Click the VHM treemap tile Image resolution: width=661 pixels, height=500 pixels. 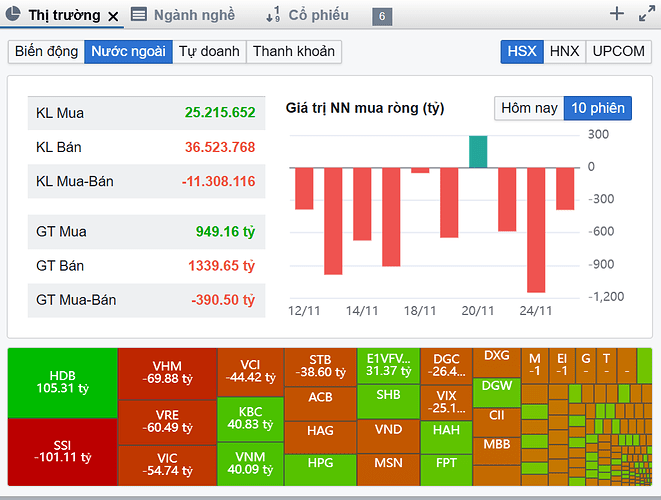[167, 374]
